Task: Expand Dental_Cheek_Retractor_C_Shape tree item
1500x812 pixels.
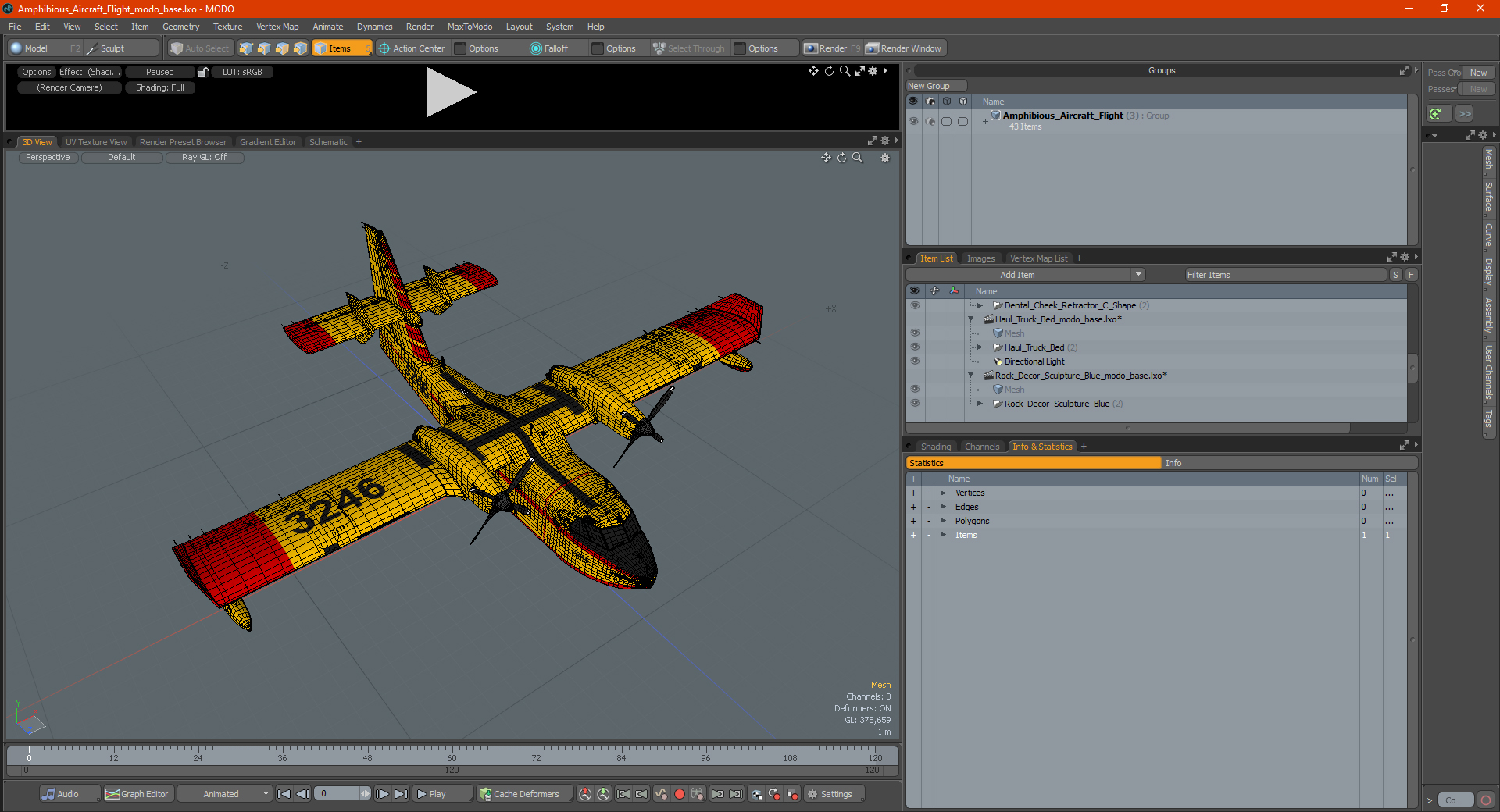Action: 980,305
